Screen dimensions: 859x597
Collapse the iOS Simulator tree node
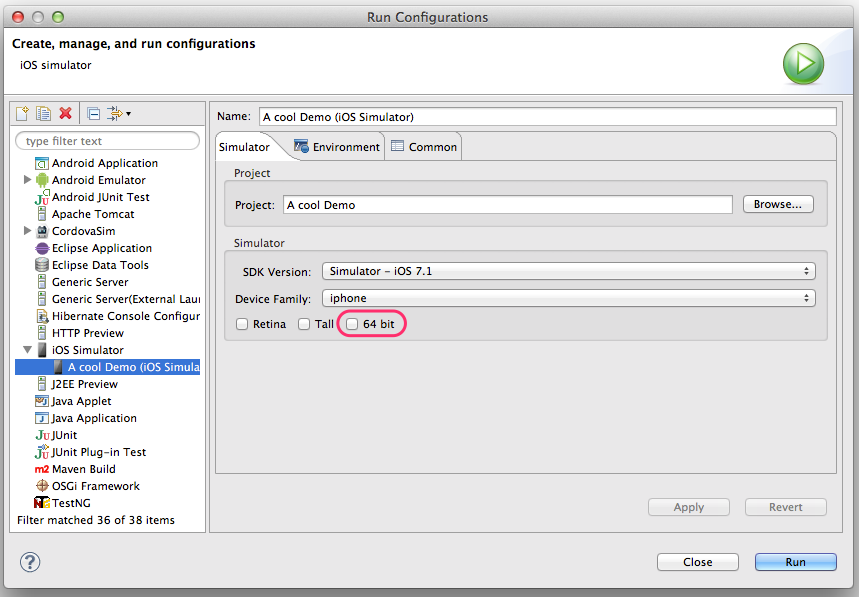[27, 350]
